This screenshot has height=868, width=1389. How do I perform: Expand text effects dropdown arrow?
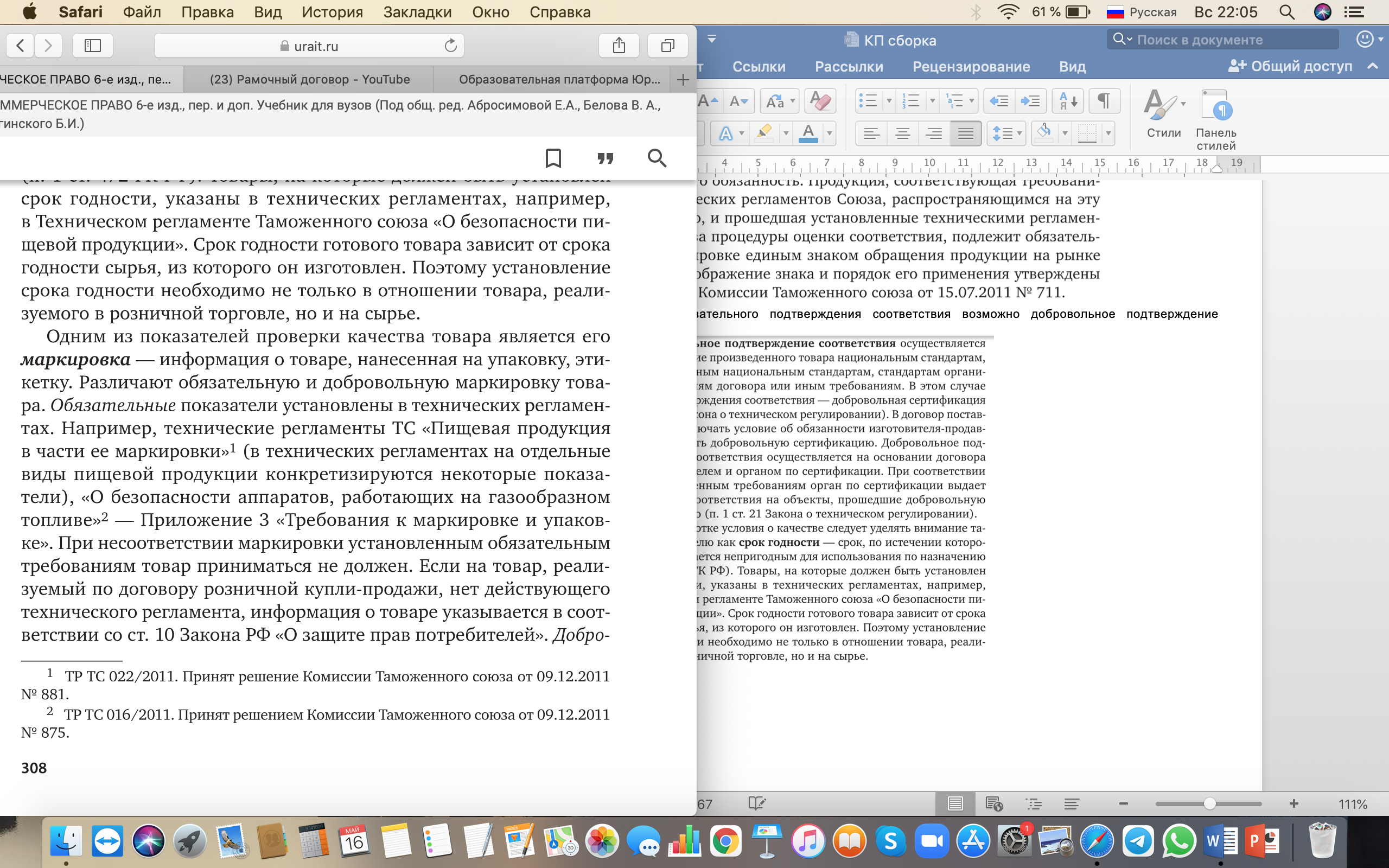742,134
